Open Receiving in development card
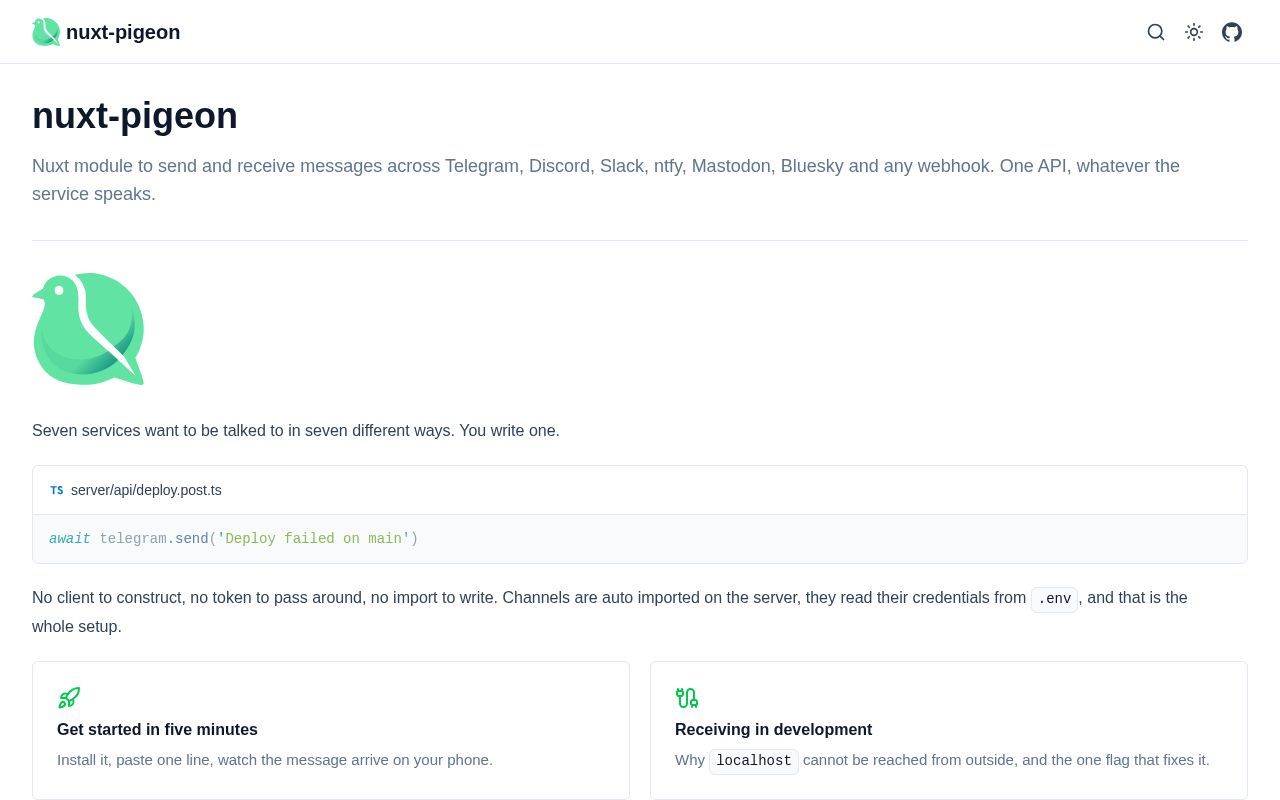Image resolution: width=1280 pixels, height=800 pixels. pyautogui.click(x=949, y=730)
